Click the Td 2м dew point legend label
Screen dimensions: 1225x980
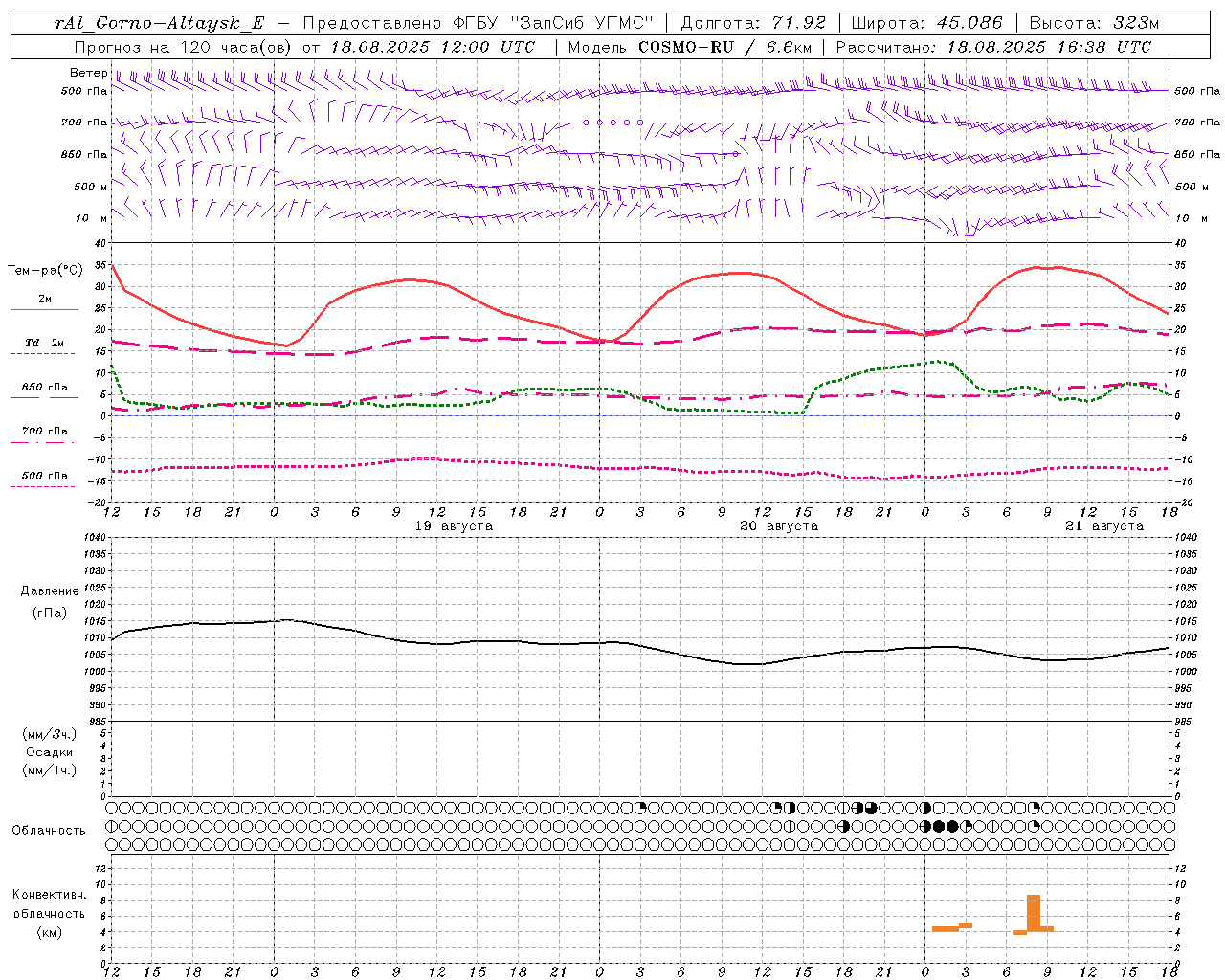tap(45, 343)
